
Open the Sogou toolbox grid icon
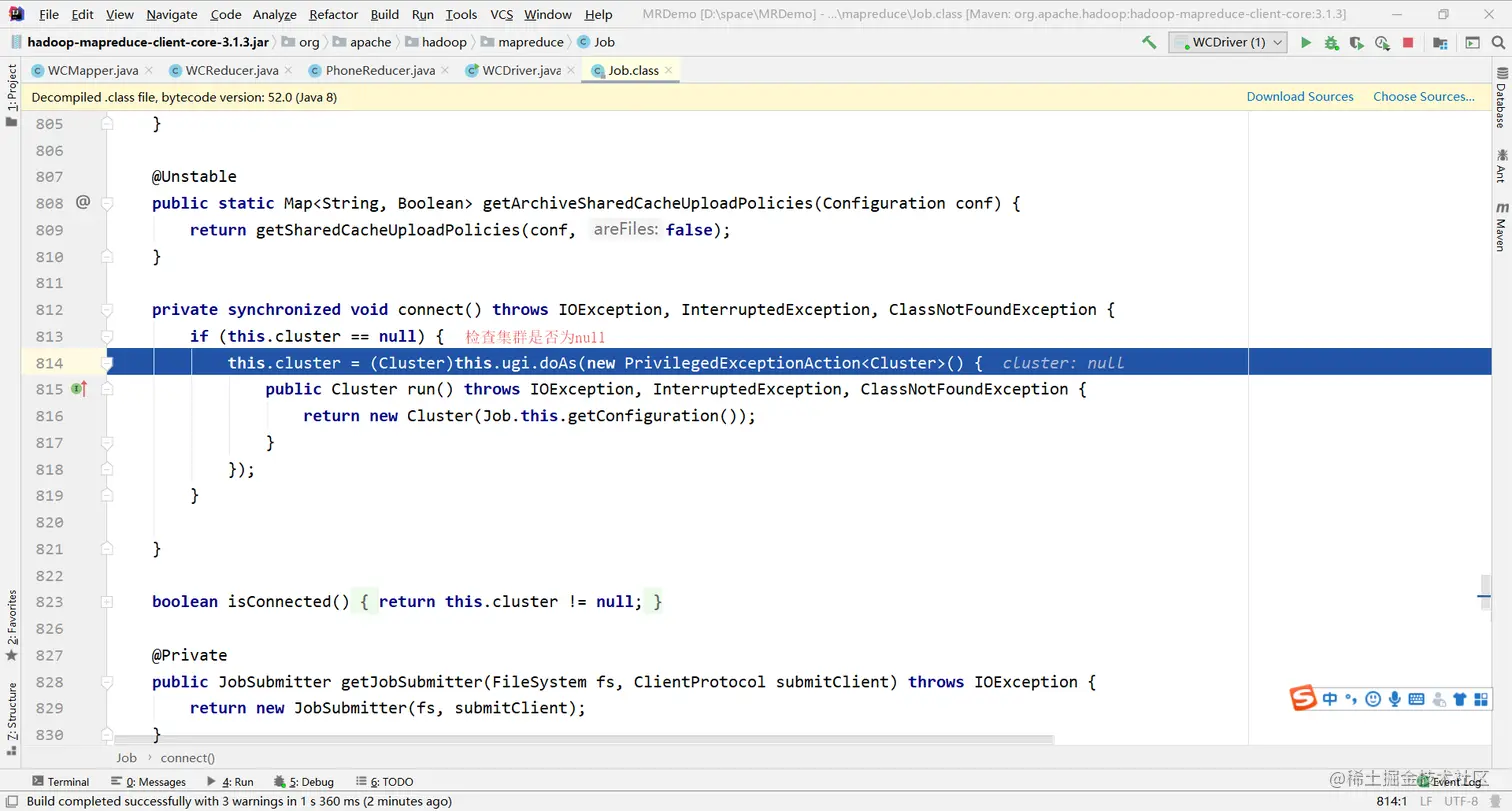tap(1479, 699)
